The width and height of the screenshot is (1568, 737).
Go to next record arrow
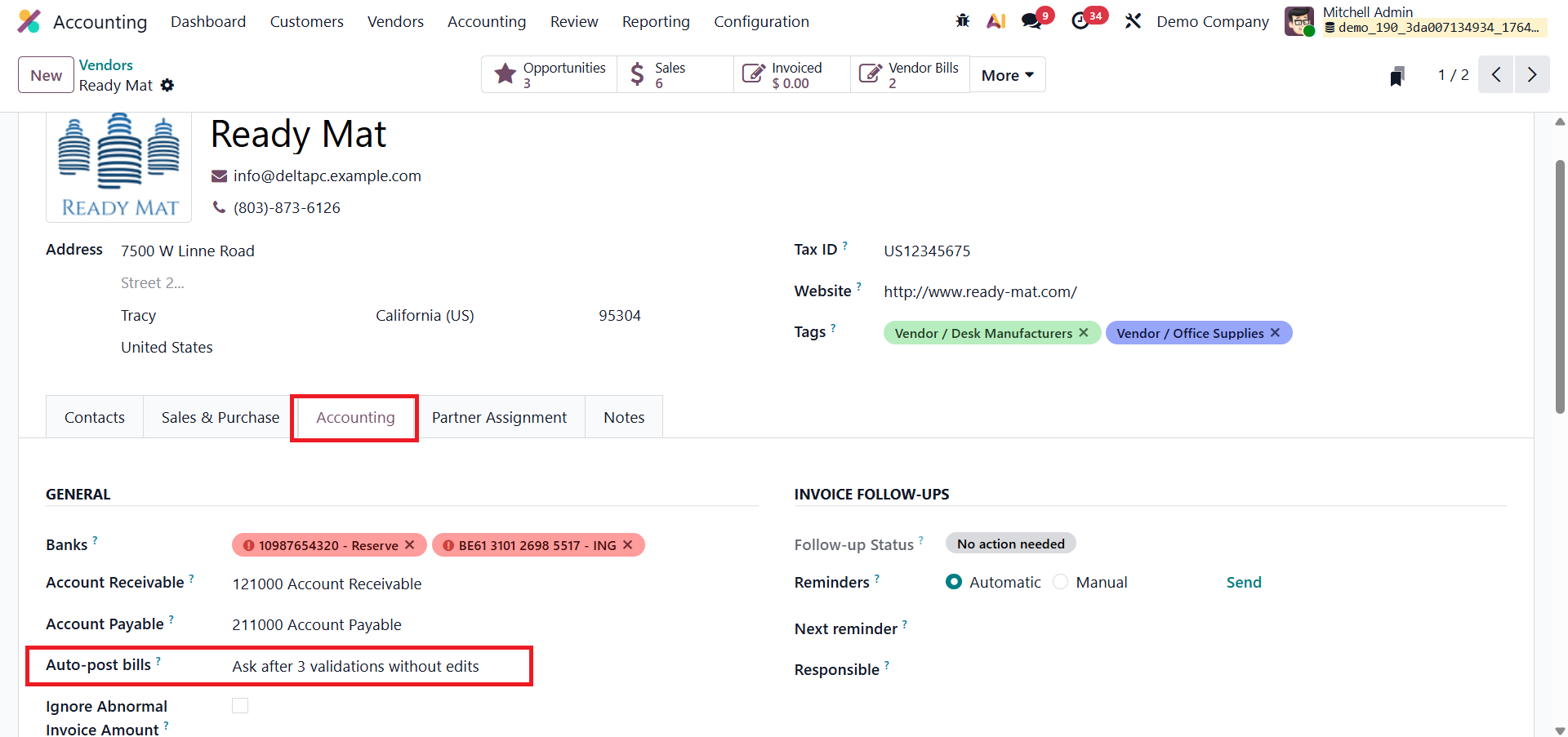click(x=1531, y=75)
